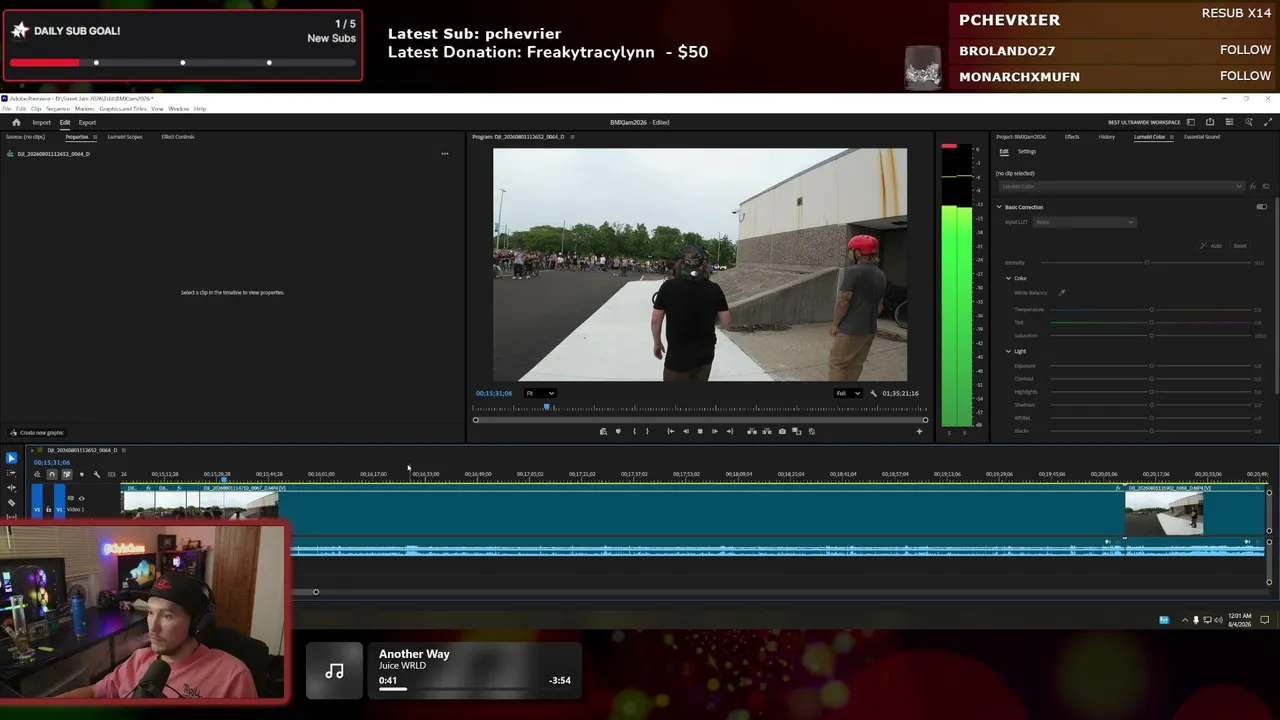Open the progress dashboard icon in header
The width and height of the screenshot is (1280, 720).
click(1230, 123)
